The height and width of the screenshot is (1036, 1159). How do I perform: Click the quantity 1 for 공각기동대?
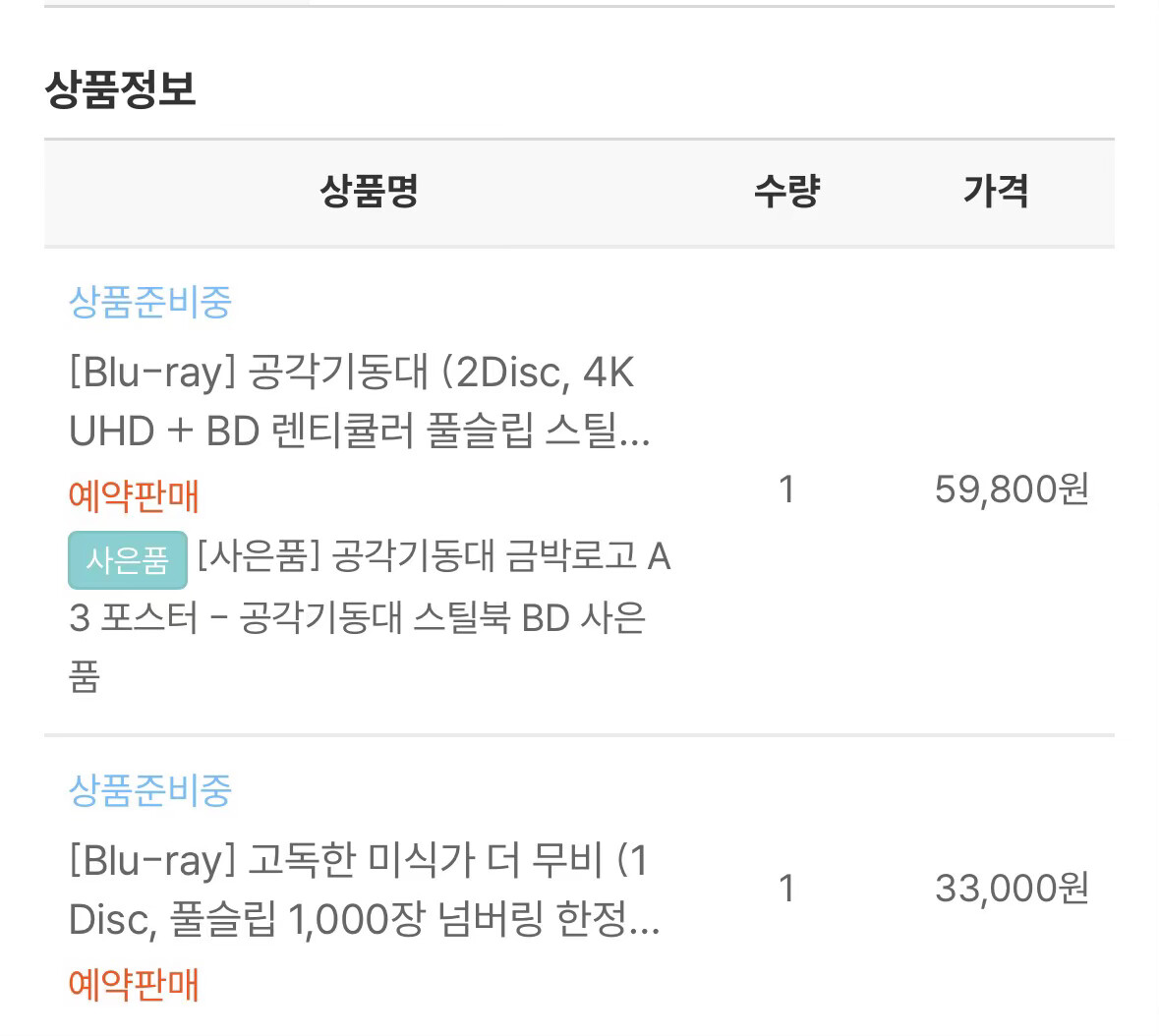pyautogui.click(x=787, y=489)
